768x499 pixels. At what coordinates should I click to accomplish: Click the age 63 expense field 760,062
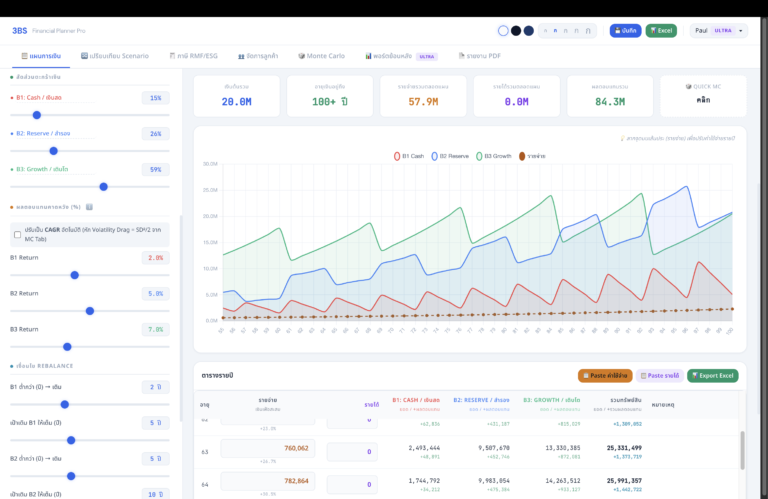(x=268, y=448)
